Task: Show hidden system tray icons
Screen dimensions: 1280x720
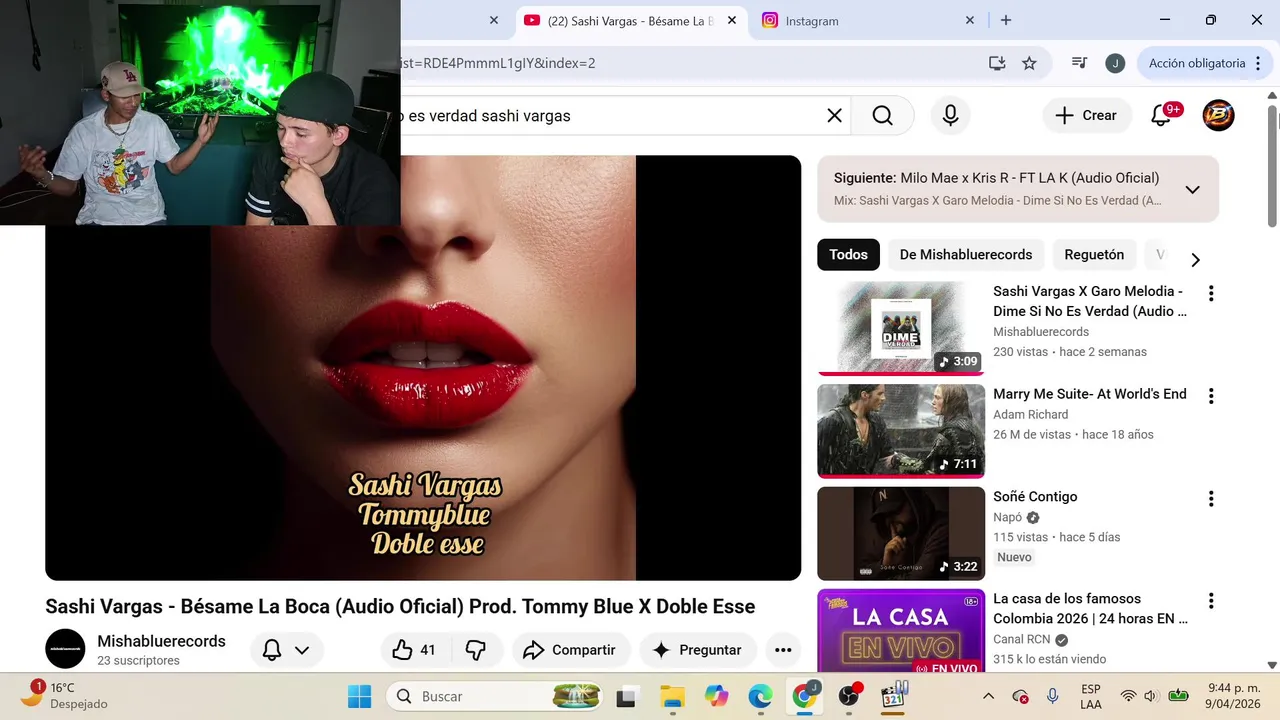Action: [x=988, y=696]
